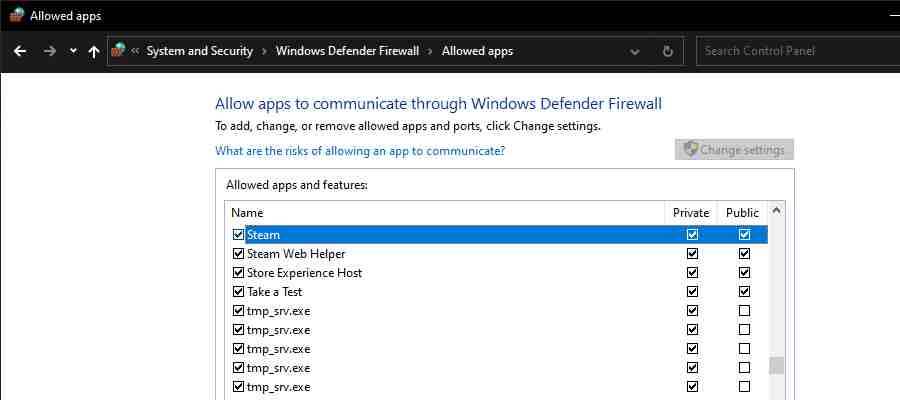
Task: Open Windows Defender Firewall breadcrumb
Action: (x=347, y=51)
